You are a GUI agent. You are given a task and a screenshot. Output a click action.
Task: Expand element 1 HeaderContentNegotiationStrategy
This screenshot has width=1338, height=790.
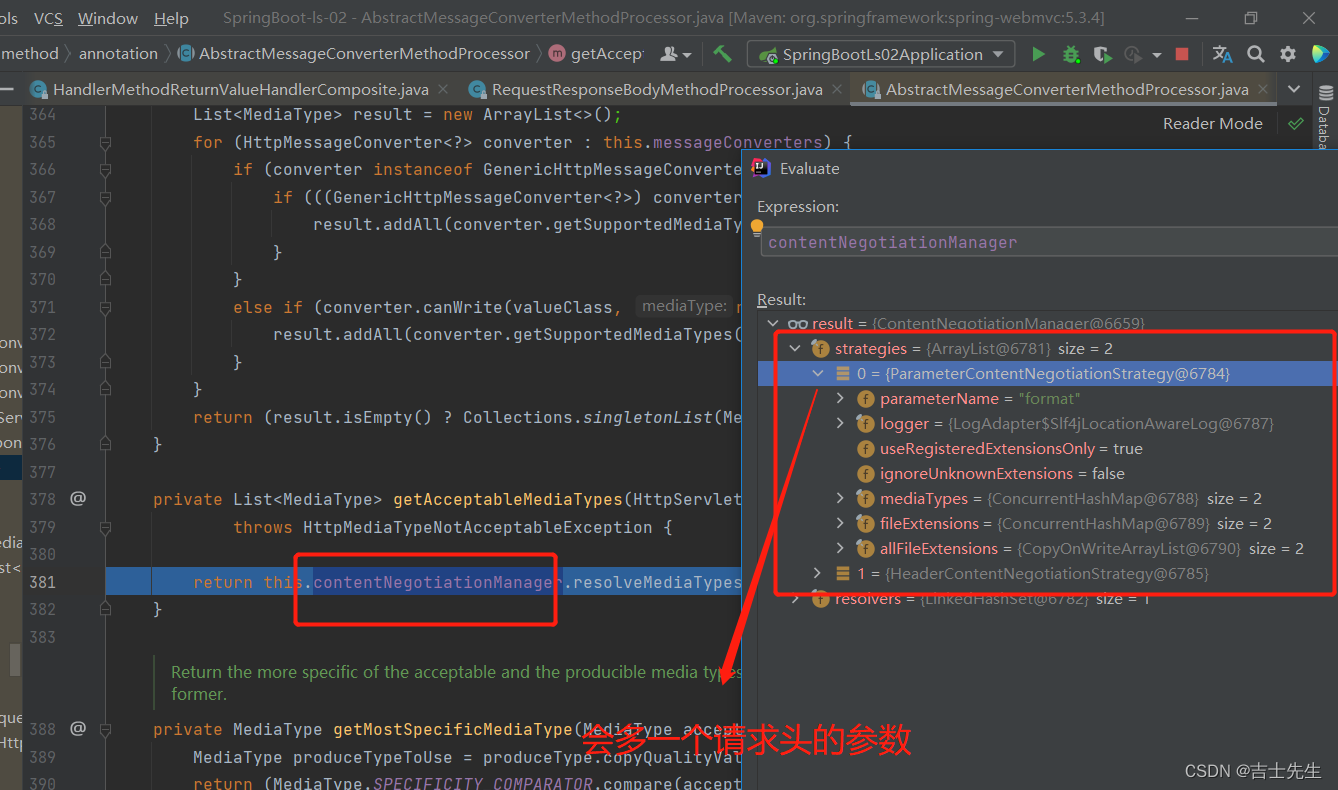818,573
